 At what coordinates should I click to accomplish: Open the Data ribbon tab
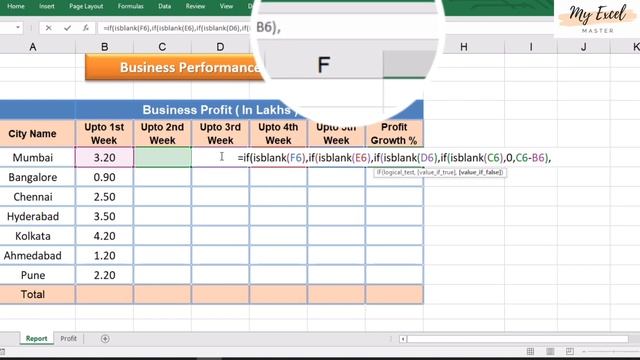[x=164, y=6]
